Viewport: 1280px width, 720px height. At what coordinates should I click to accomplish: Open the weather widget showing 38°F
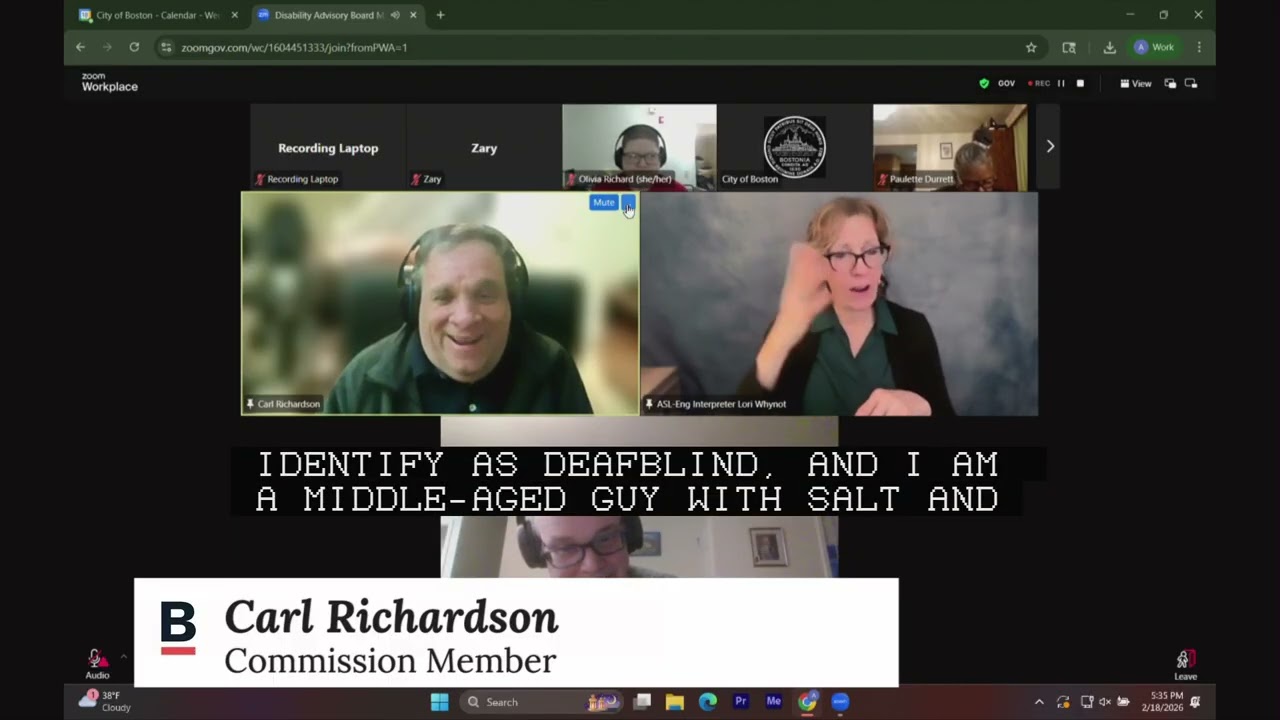pos(104,702)
